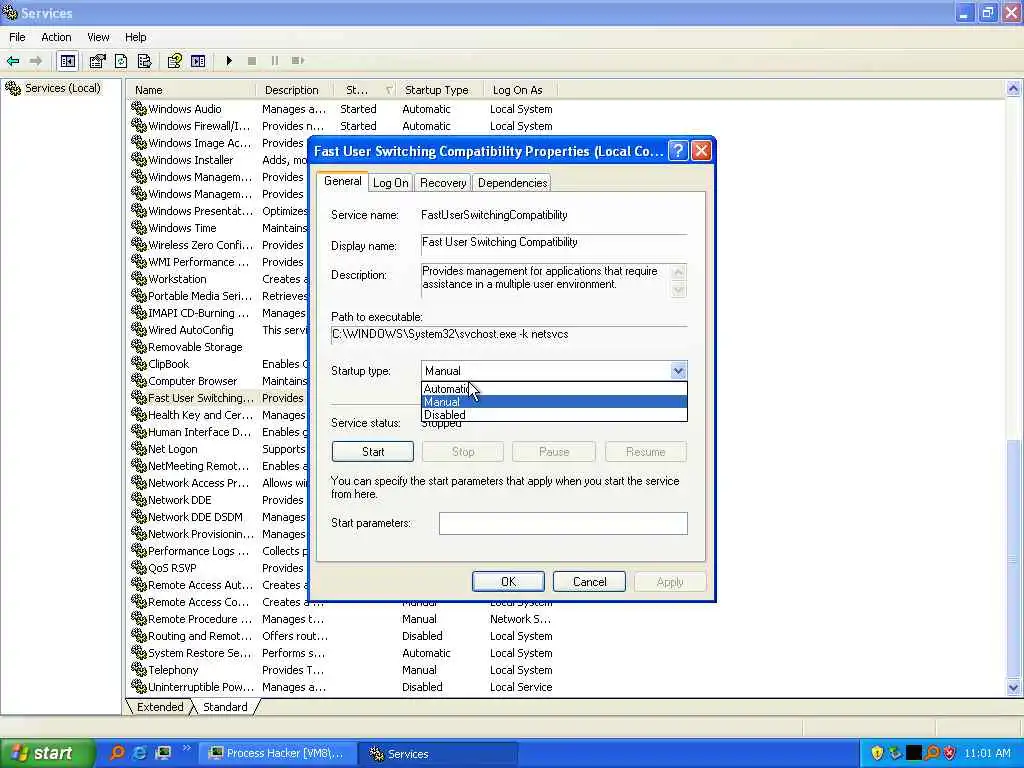This screenshot has width=1024, height=768.
Task: Click the Show Desktop quick launch icon
Action: click(x=163, y=753)
